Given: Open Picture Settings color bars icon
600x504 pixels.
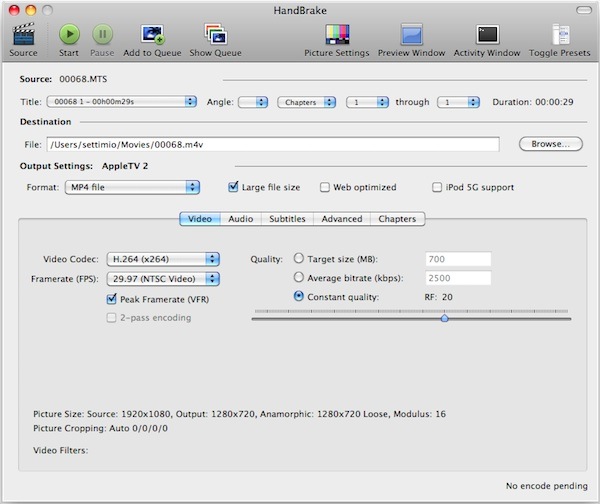Looking at the screenshot, I should [337, 34].
